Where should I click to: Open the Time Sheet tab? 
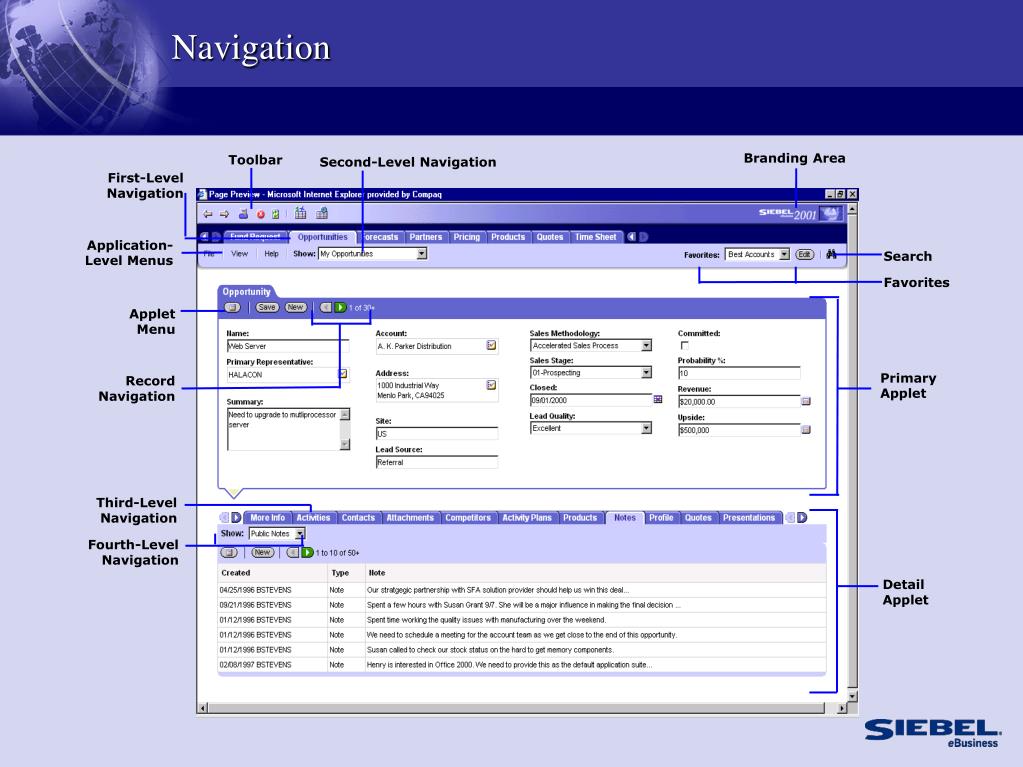595,237
